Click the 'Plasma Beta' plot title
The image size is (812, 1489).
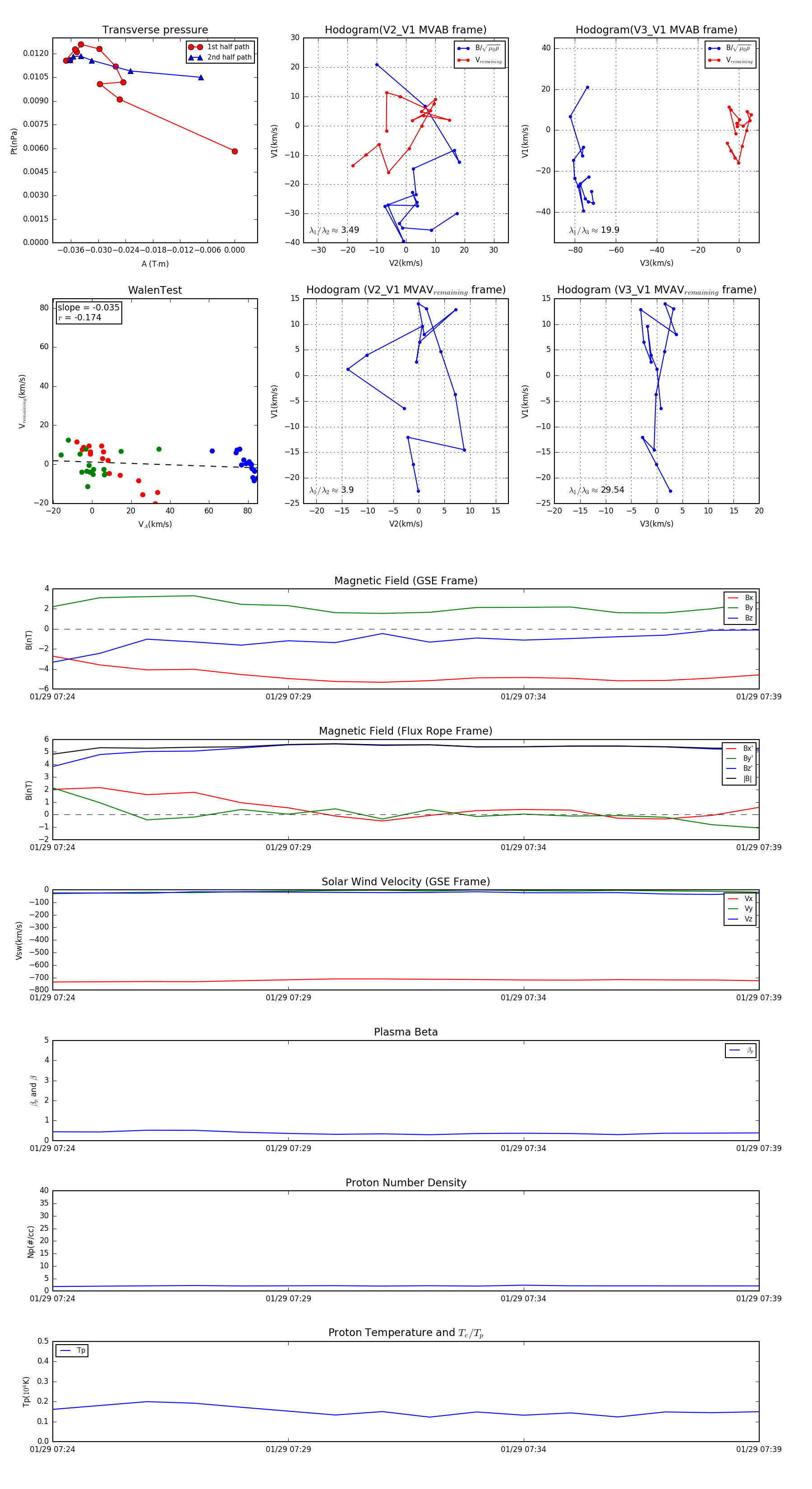pyautogui.click(x=406, y=1032)
